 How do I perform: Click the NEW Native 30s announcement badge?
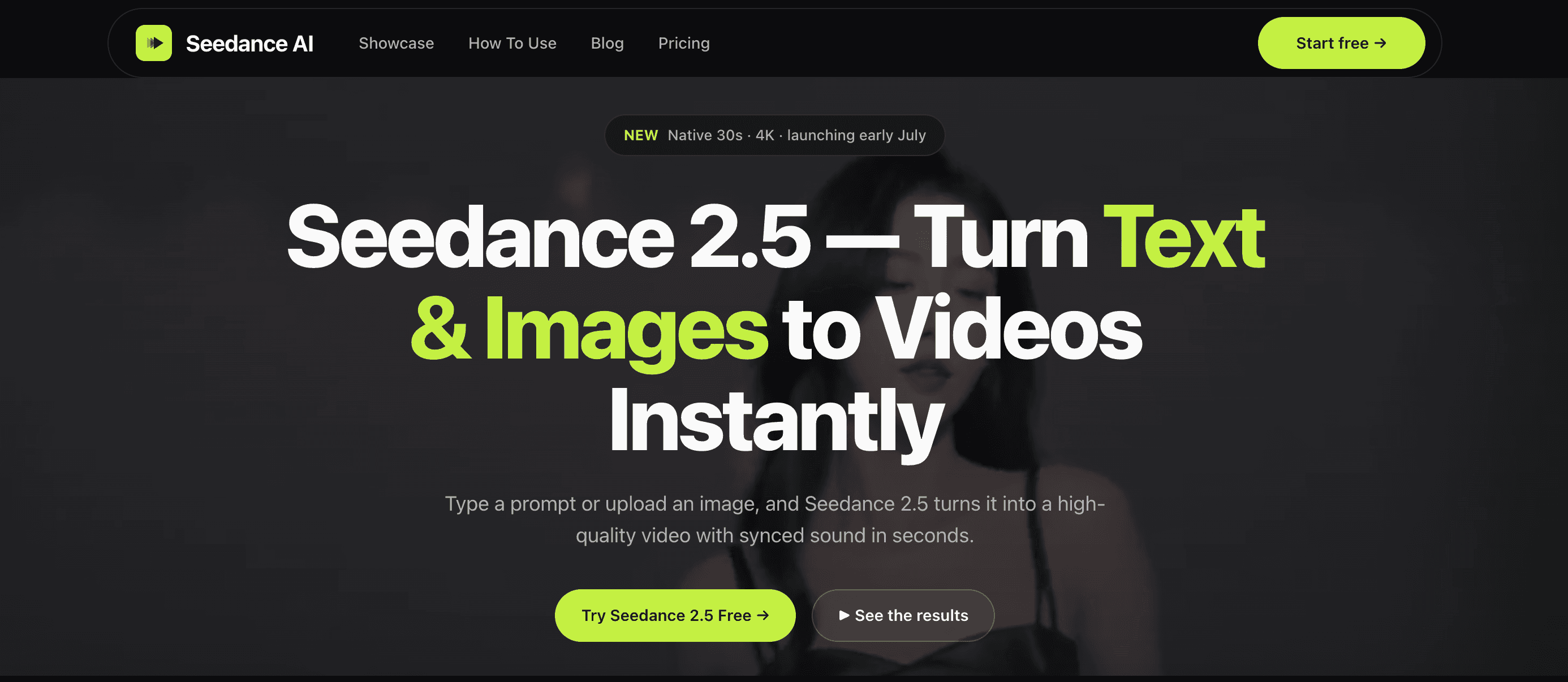pyautogui.click(x=775, y=135)
